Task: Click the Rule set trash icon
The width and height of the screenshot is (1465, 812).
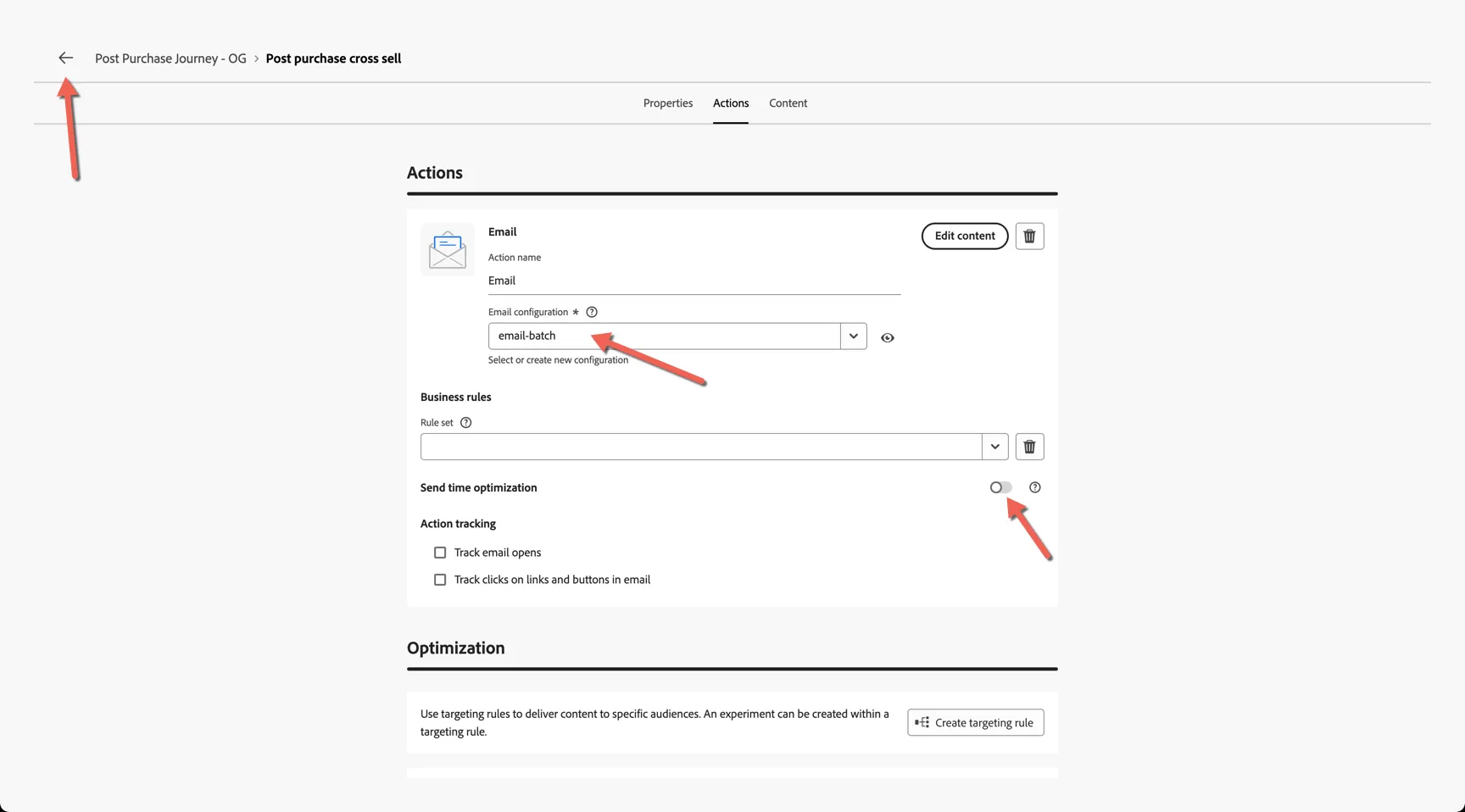Action: 1029,447
